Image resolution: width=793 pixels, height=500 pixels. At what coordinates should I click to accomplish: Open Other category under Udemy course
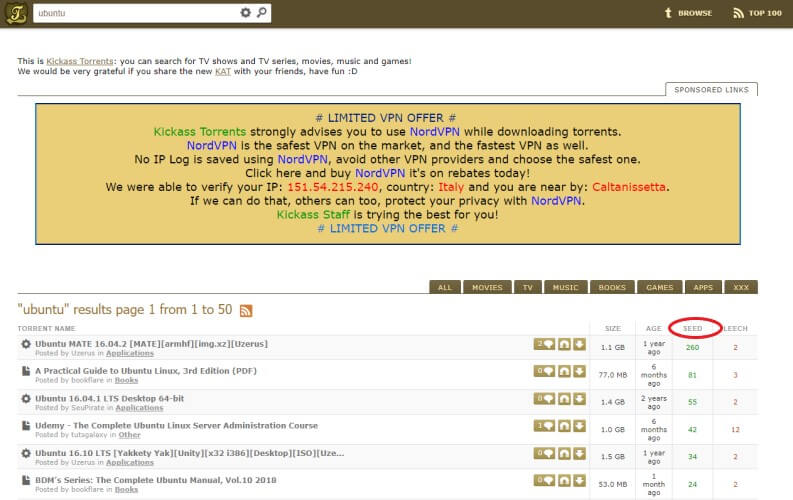coord(129,435)
